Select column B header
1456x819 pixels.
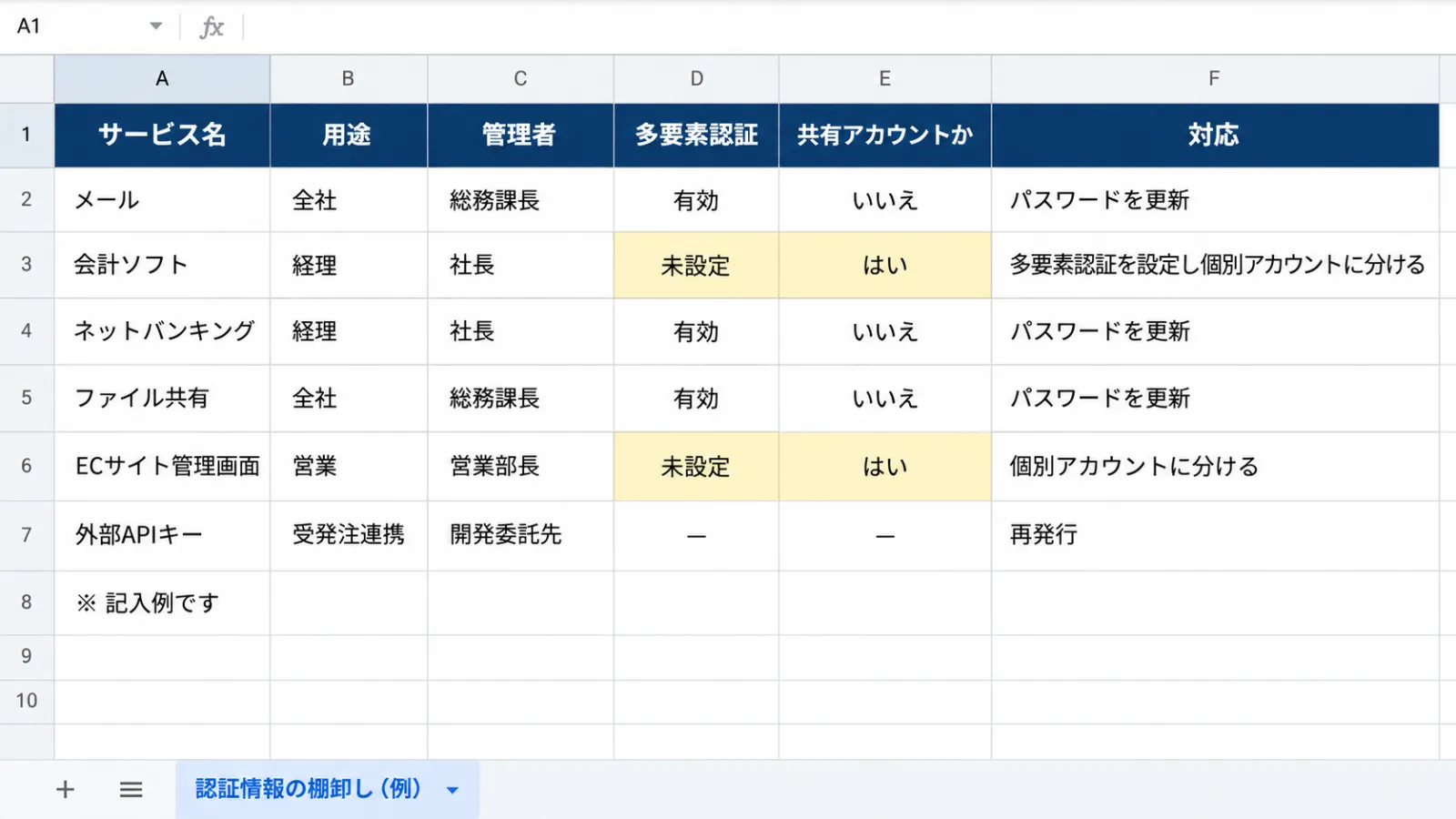pos(349,79)
